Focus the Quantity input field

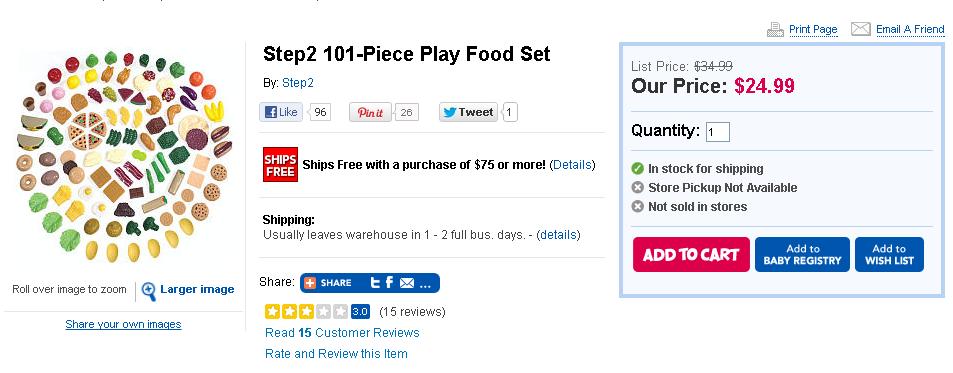pyautogui.click(x=718, y=132)
